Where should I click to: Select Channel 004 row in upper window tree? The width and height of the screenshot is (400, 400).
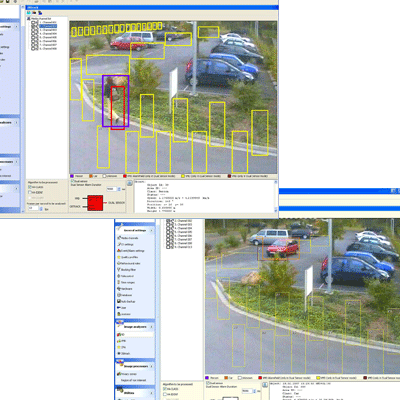click(x=48, y=34)
